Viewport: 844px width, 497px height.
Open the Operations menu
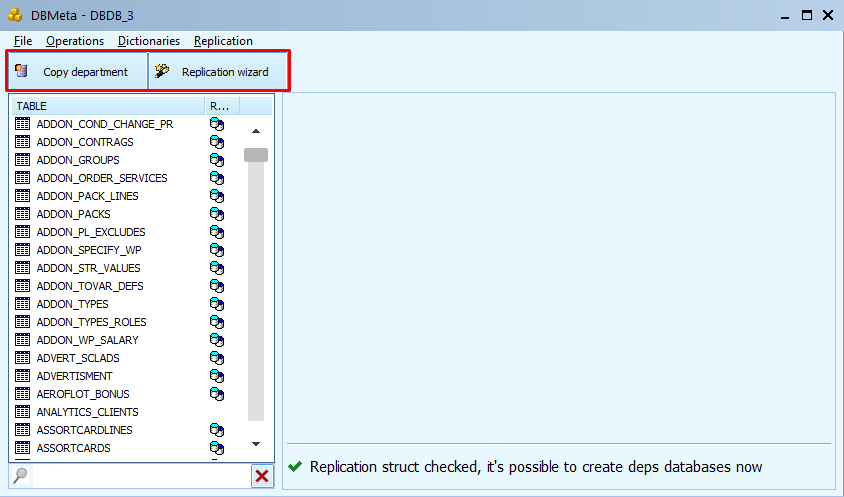pos(75,41)
